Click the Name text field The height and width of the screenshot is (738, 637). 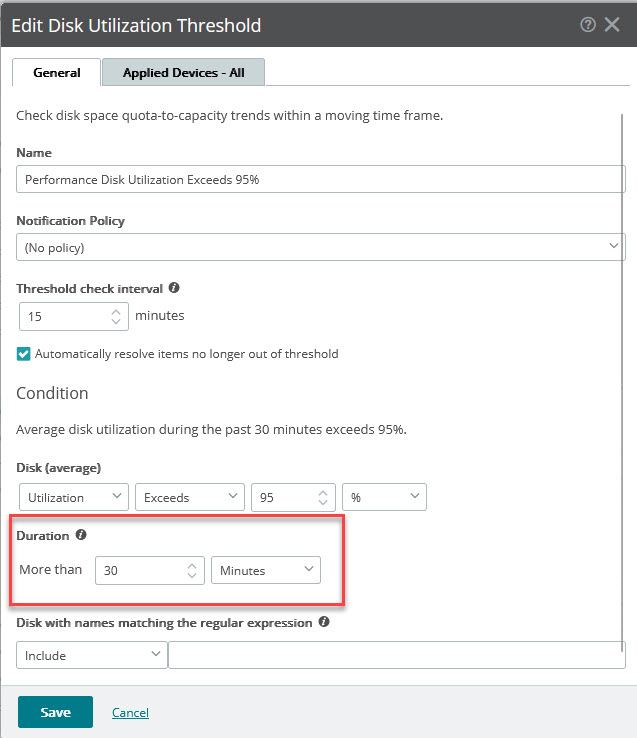(x=321, y=179)
